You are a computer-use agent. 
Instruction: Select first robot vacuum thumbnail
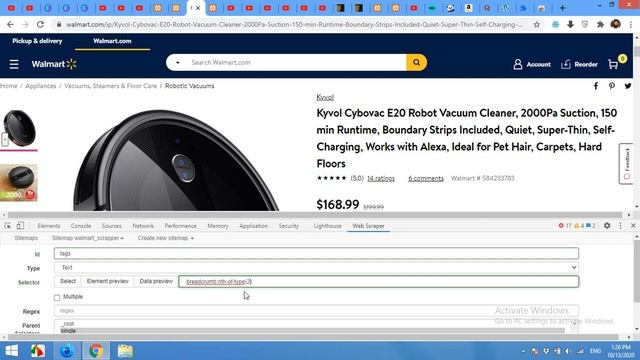(19, 129)
